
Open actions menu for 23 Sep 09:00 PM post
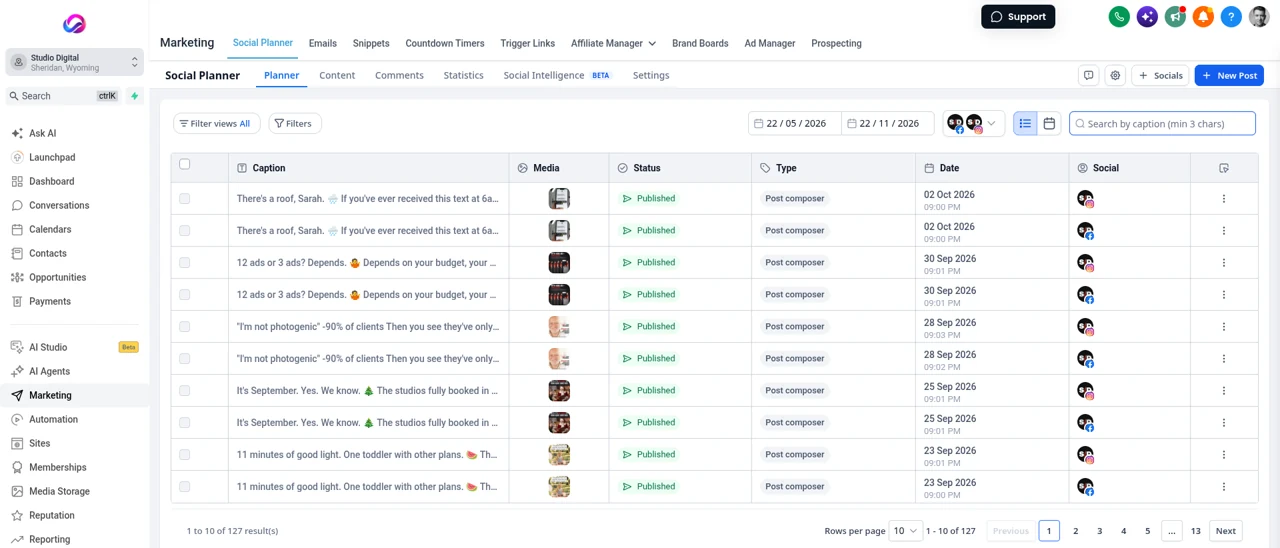click(x=1224, y=487)
